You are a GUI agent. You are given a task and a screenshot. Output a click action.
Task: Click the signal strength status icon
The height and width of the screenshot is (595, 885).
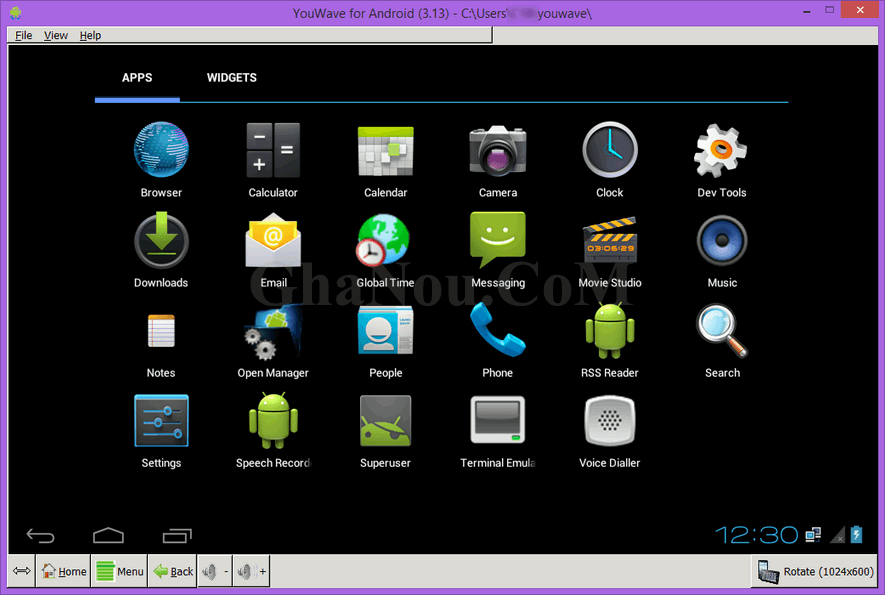pyautogui.click(x=837, y=535)
